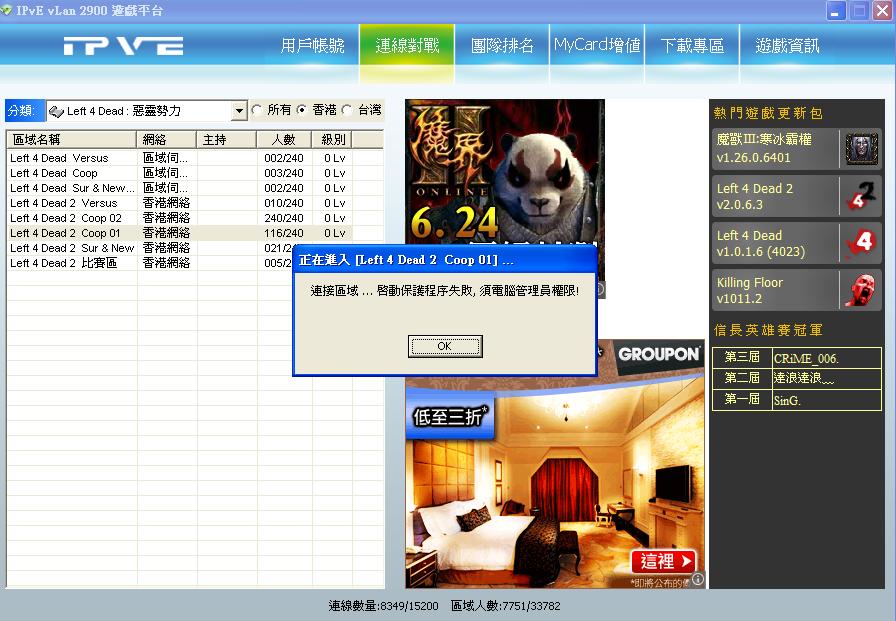Sort by 級別 column header
The image size is (896, 621).
[x=332, y=139]
